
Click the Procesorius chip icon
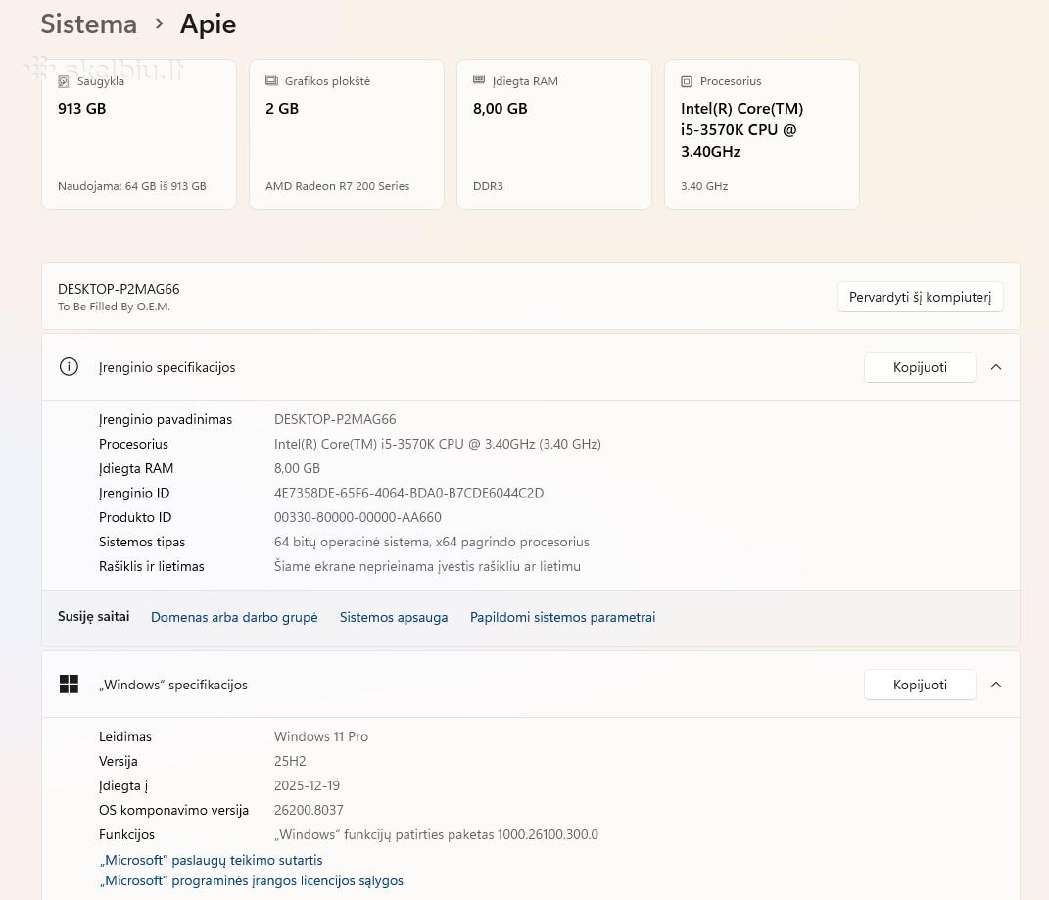point(686,81)
